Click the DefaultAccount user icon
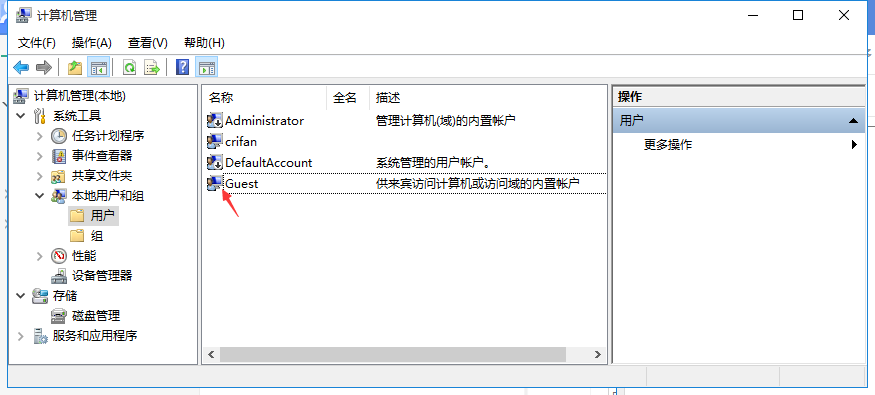 coord(215,163)
